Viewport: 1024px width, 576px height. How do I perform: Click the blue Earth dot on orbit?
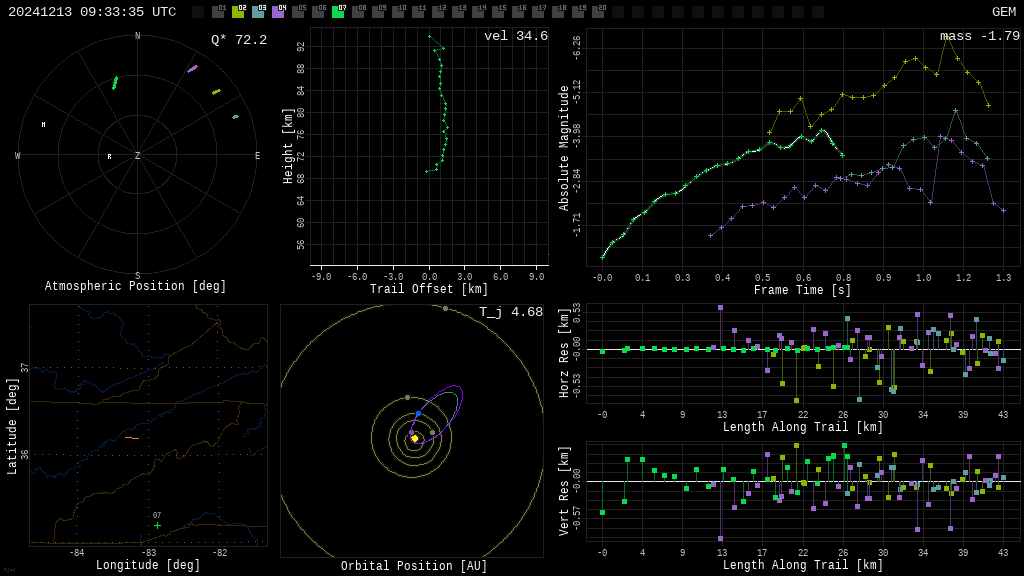418,413
